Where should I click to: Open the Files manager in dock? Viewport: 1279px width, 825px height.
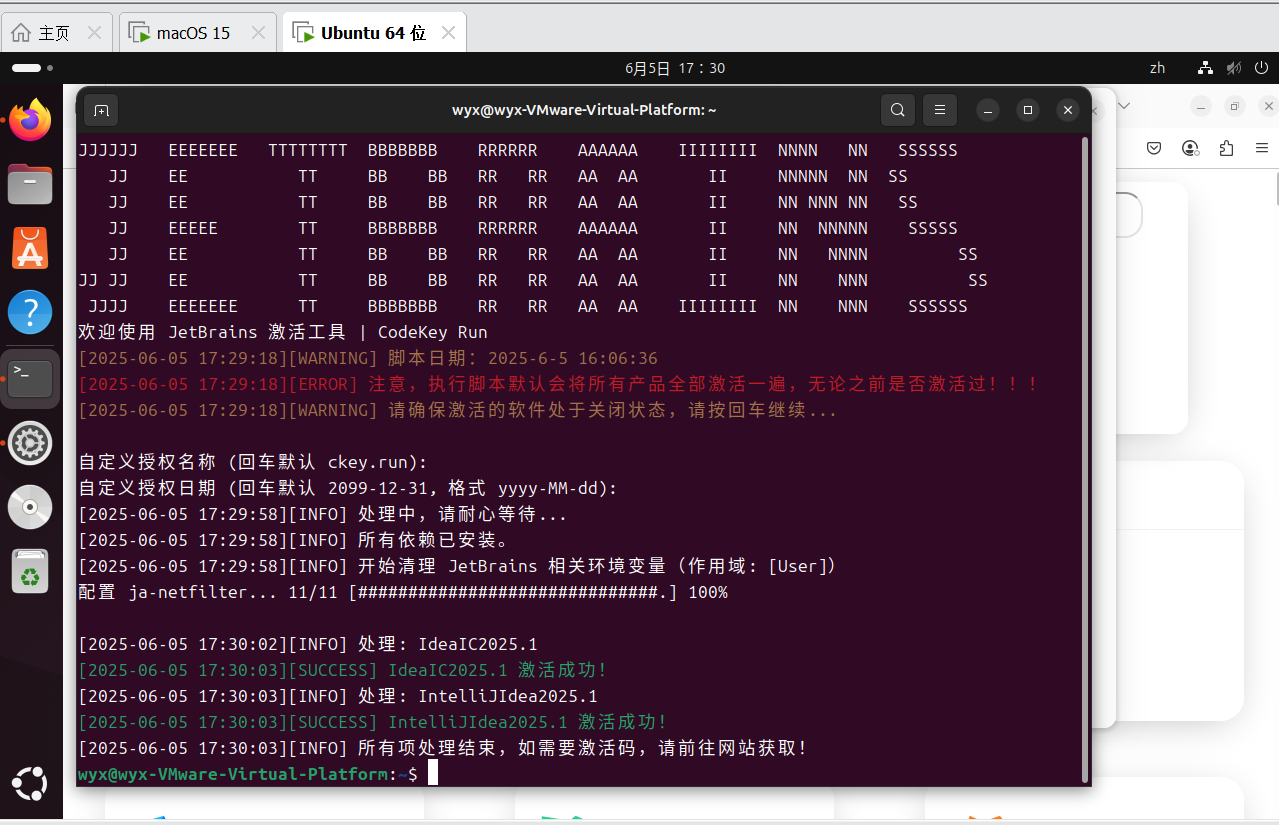coord(30,184)
